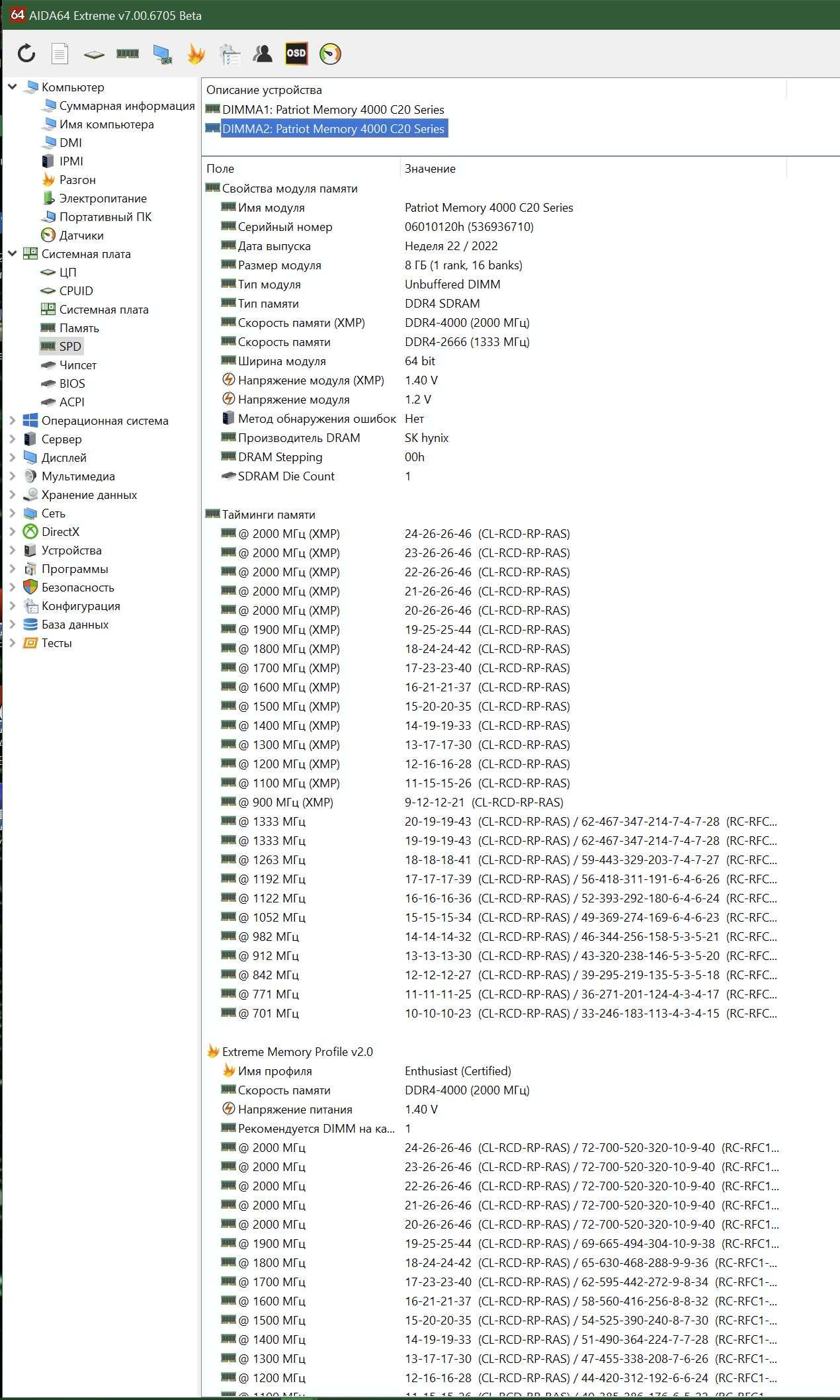840x1400 pixels.
Task: Select DIMMA2 Patriot Memory device row
Action: [x=333, y=129]
